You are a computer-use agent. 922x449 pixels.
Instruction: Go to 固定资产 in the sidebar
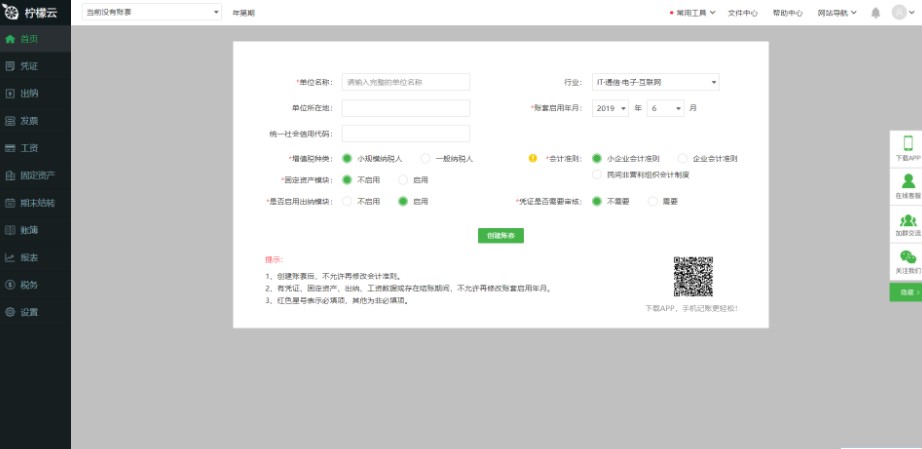click(x=36, y=175)
